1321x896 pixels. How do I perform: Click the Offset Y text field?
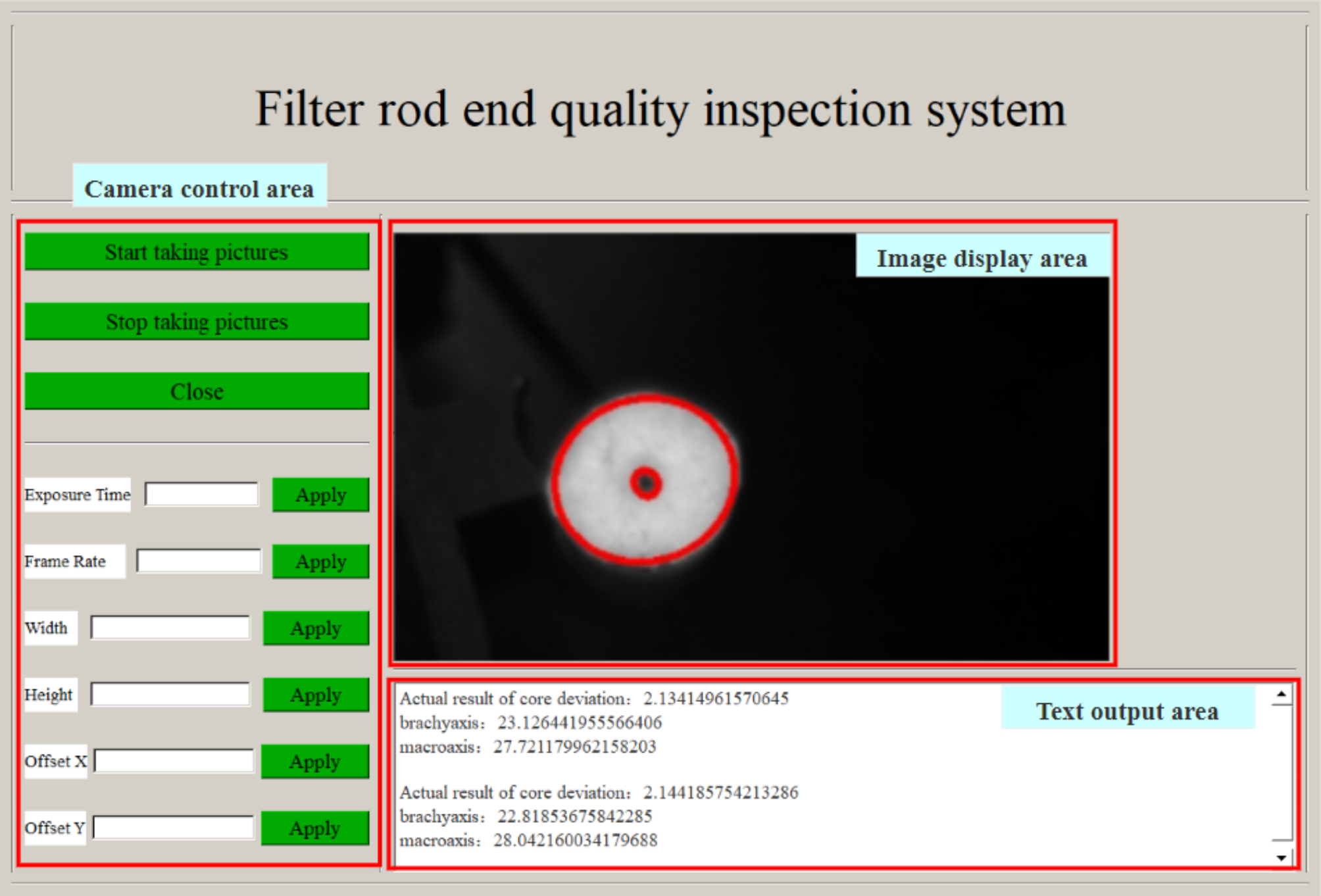point(174,828)
